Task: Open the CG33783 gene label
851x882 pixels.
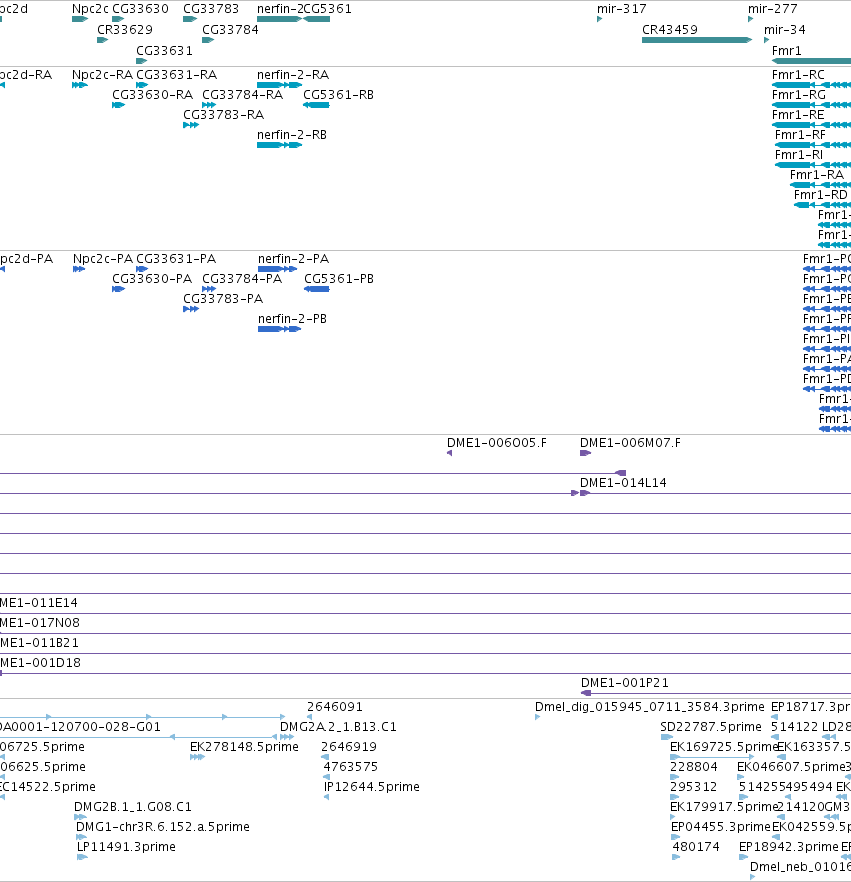Action: tap(211, 9)
